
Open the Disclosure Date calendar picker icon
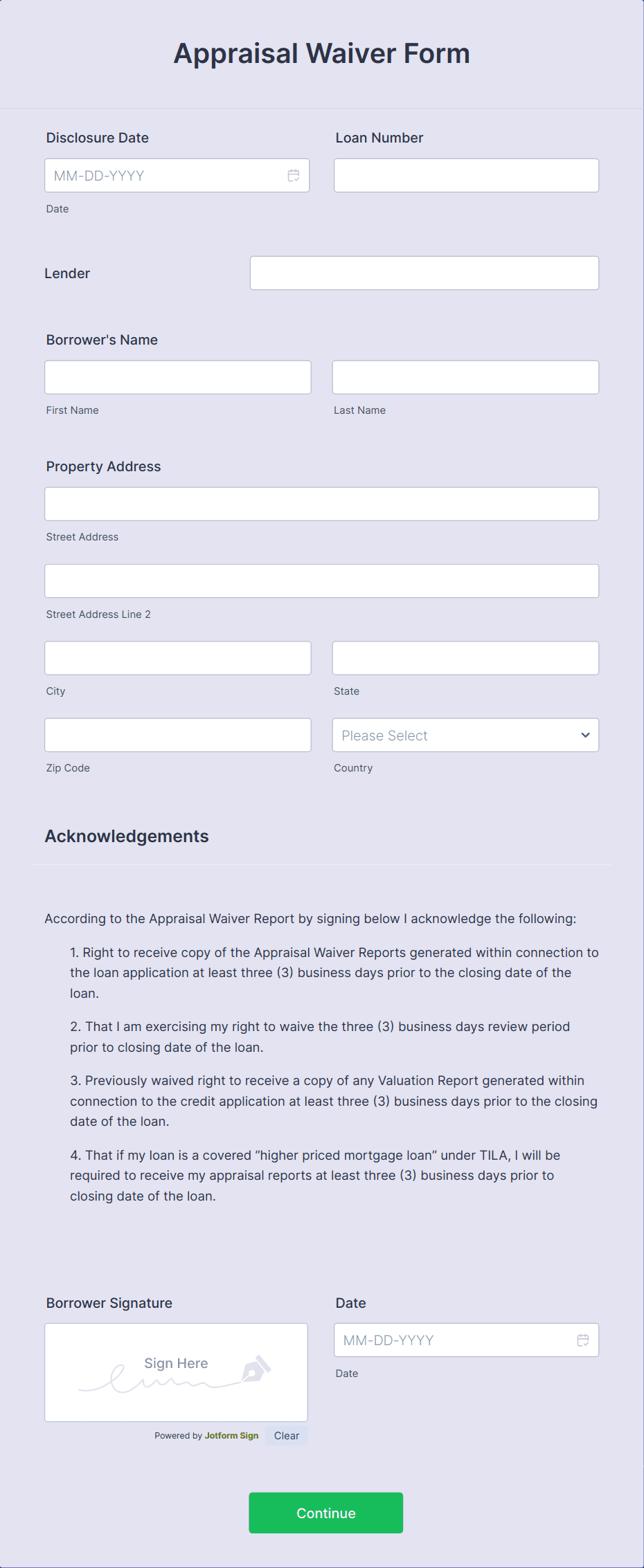pos(293,175)
